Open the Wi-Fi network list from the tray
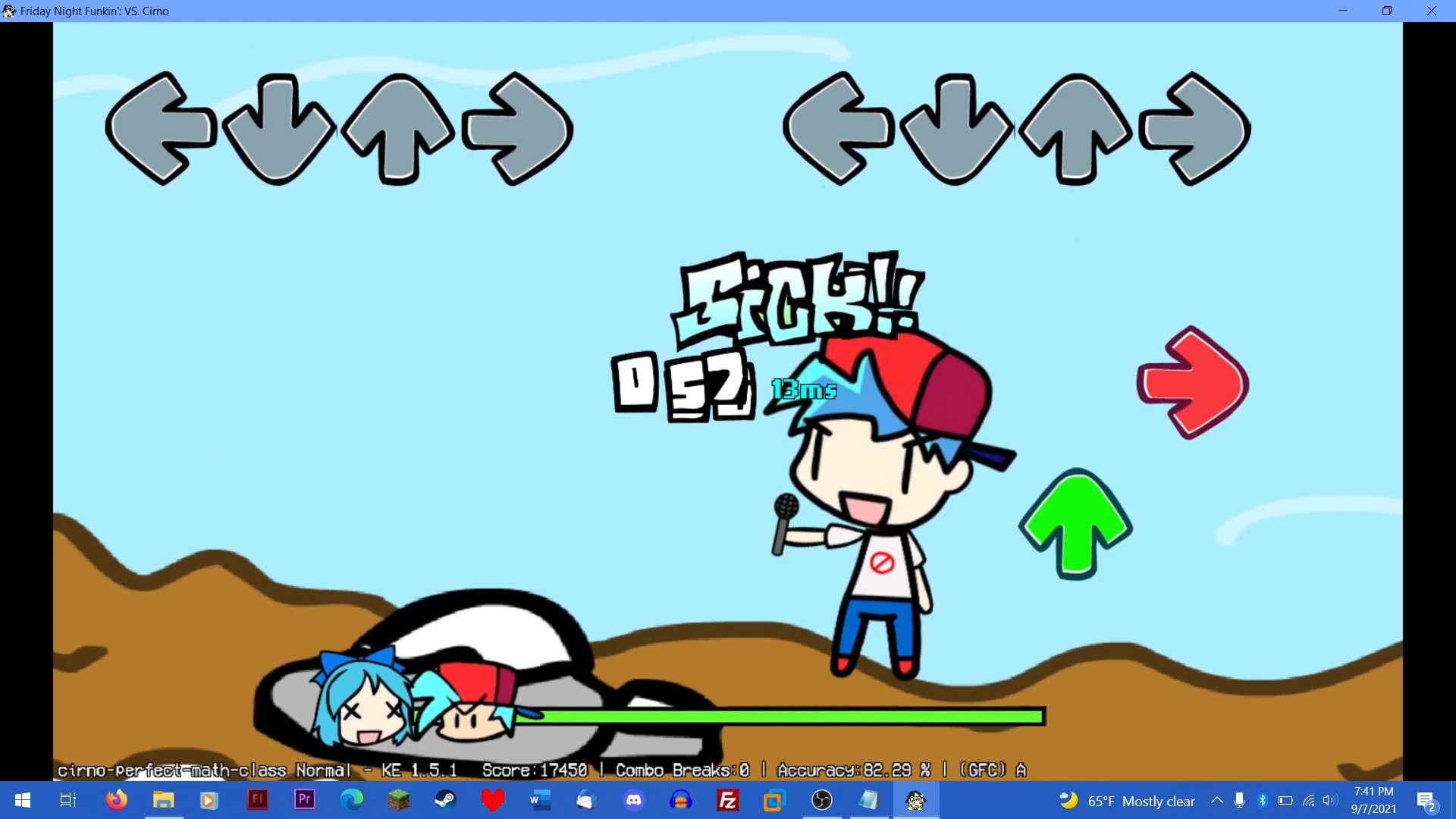The image size is (1456, 819). click(1309, 800)
